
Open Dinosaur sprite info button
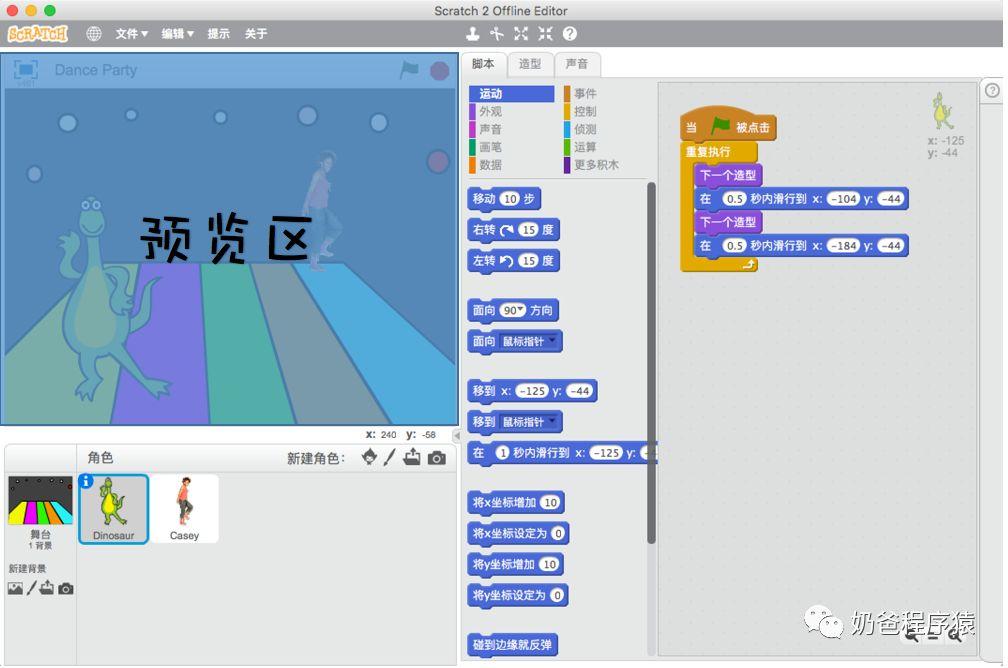[x=86, y=481]
